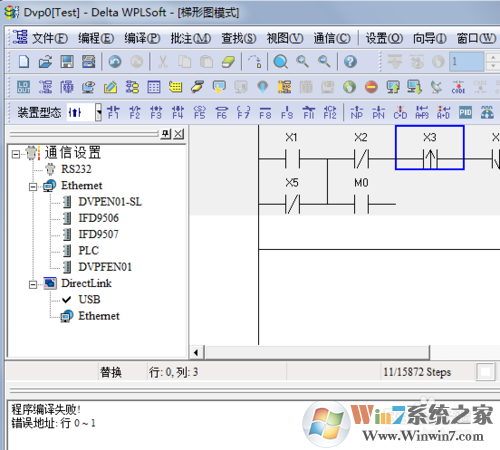Select IFD9506 in the tree
This screenshot has height=450, width=500.
tap(98, 218)
